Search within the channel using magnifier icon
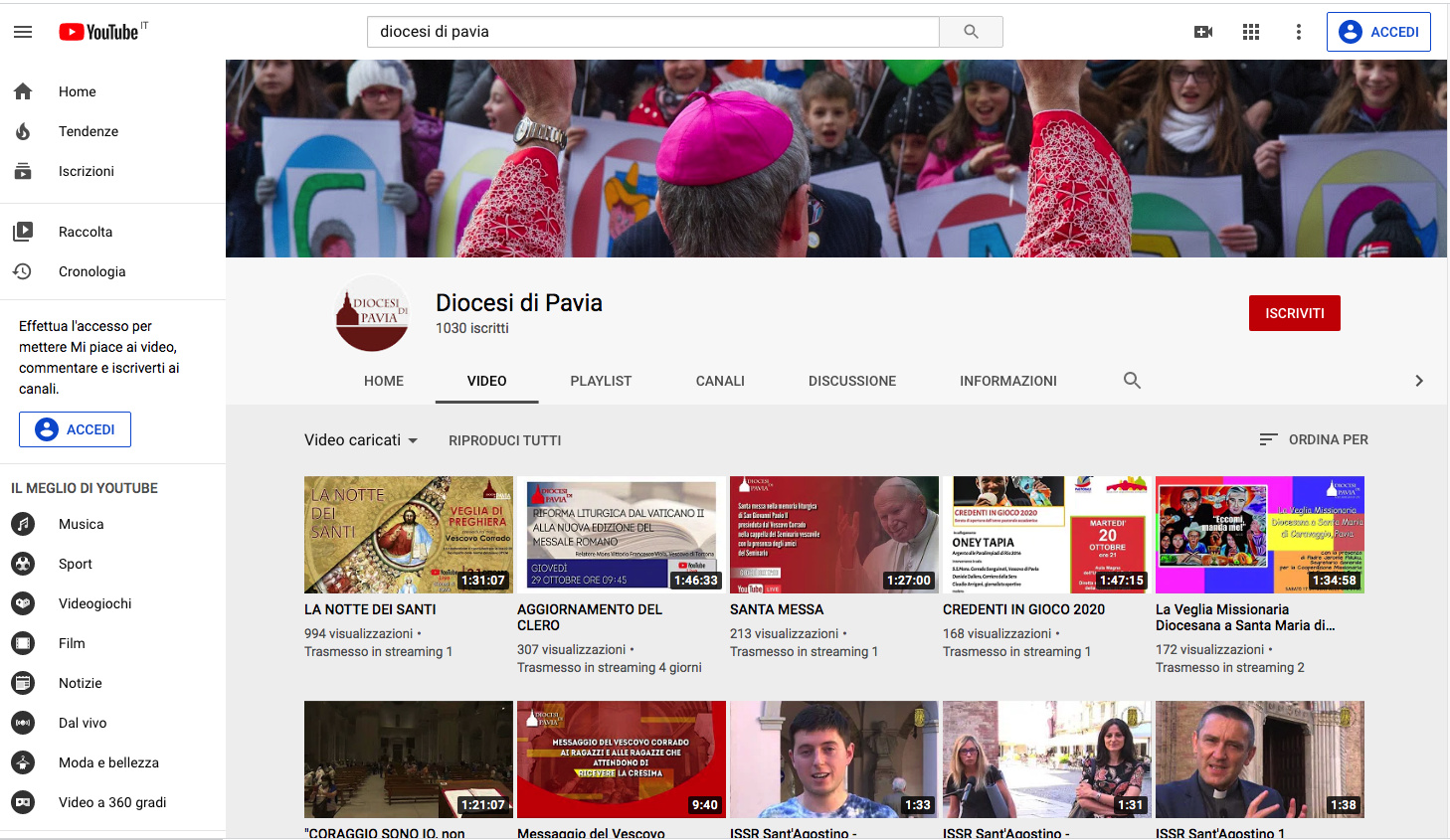 pos(1132,381)
